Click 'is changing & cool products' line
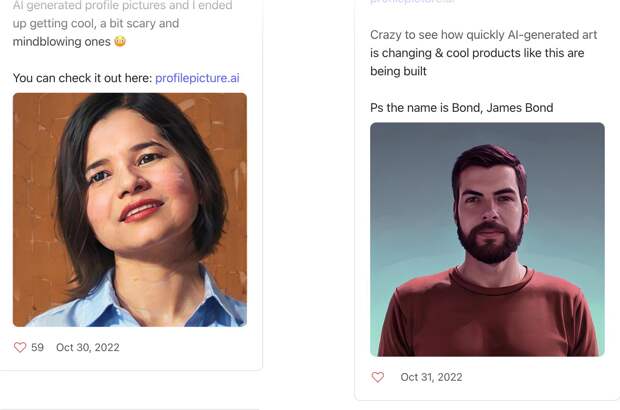The width and height of the screenshot is (620, 410). 477,53
